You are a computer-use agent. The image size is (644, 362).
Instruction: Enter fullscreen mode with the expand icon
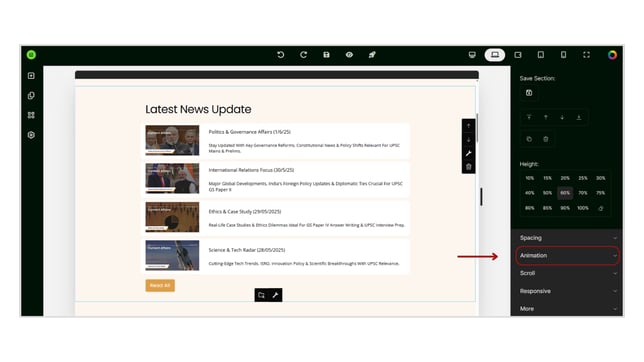click(586, 55)
